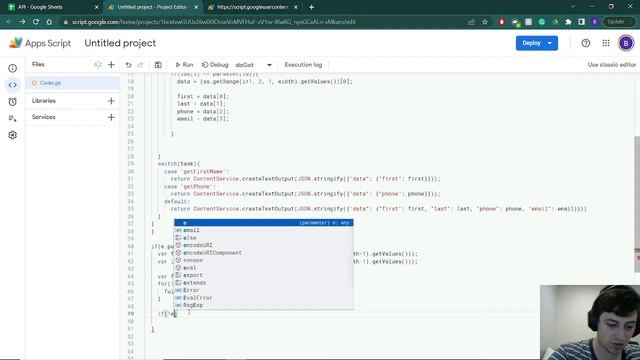Click the Apps Script logo
The height and width of the screenshot is (360, 640).
(x=40, y=43)
